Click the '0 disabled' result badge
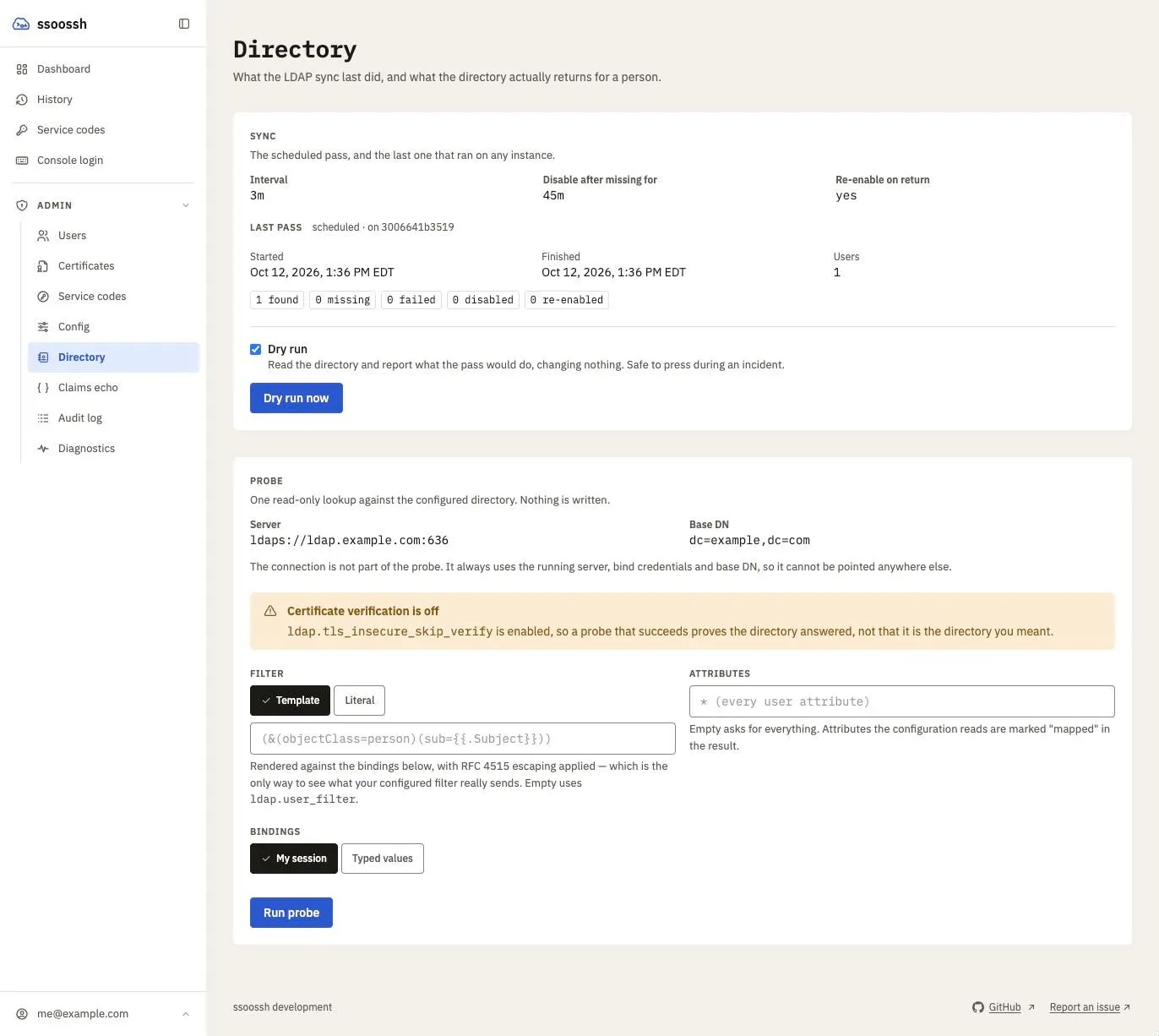 coord(483,300)
